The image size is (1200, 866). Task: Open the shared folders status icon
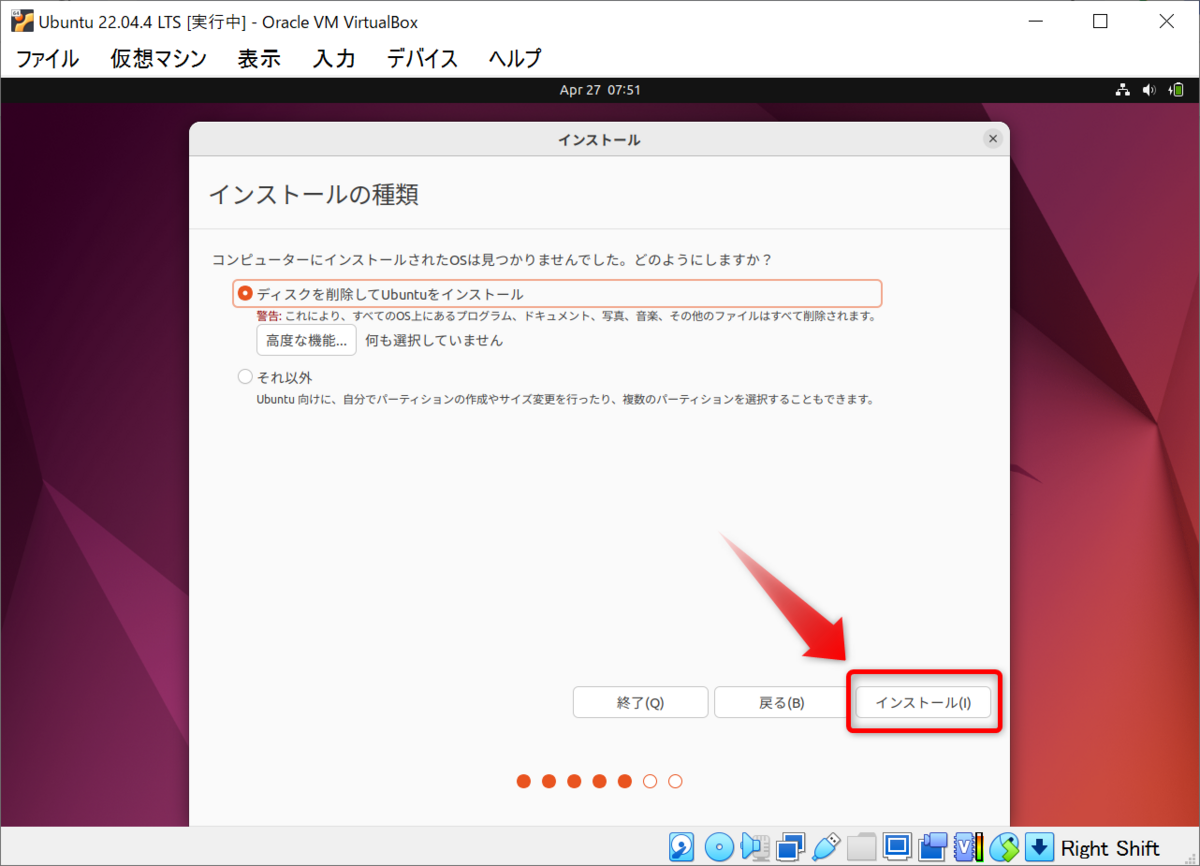[862, 847]
